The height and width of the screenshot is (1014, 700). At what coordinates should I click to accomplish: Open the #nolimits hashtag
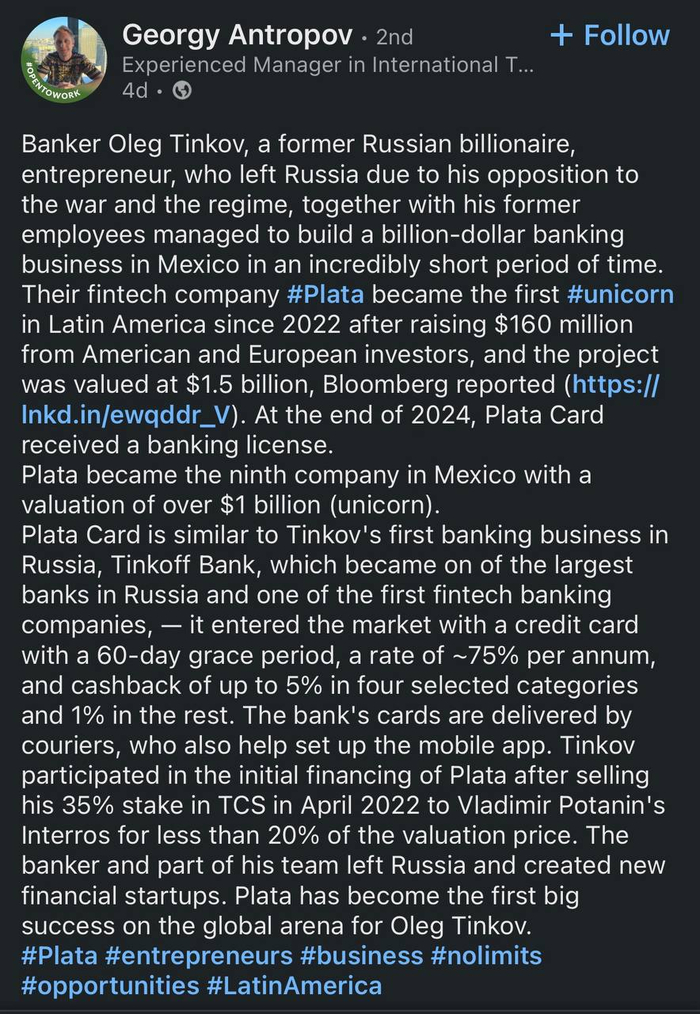(487, 956)
